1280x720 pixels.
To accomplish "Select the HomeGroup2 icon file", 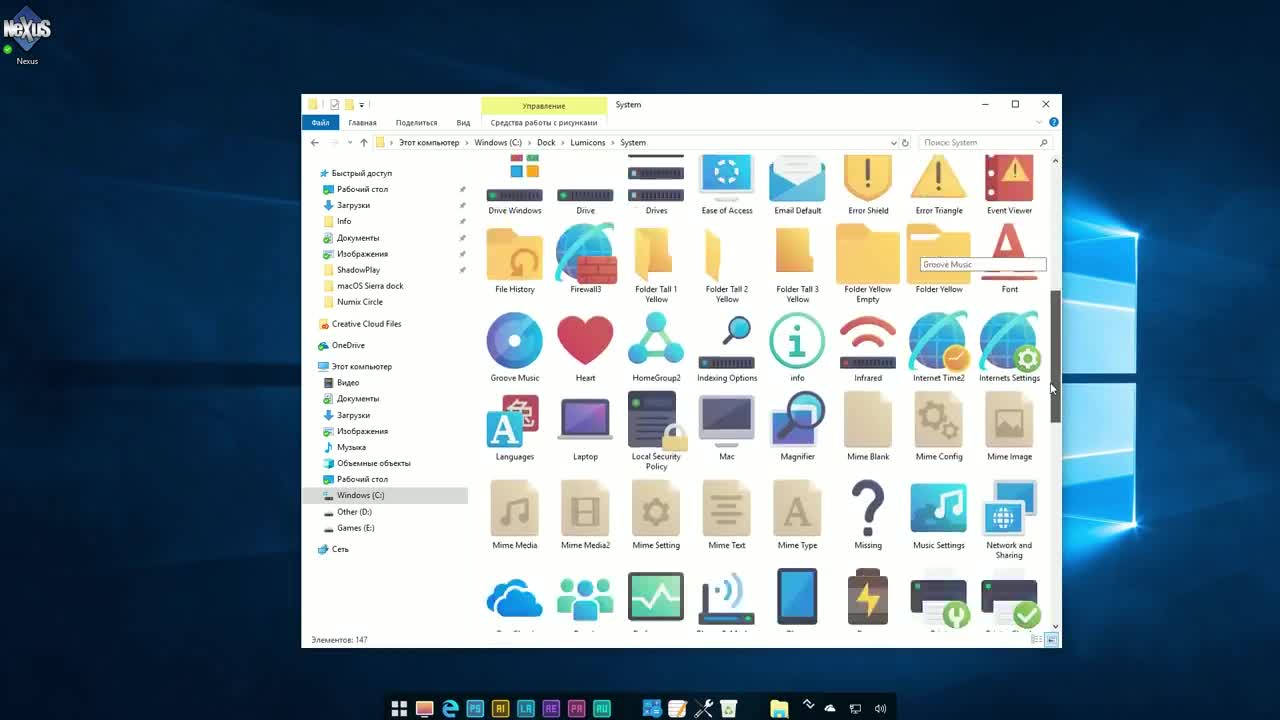I will [x=656, y=347].
